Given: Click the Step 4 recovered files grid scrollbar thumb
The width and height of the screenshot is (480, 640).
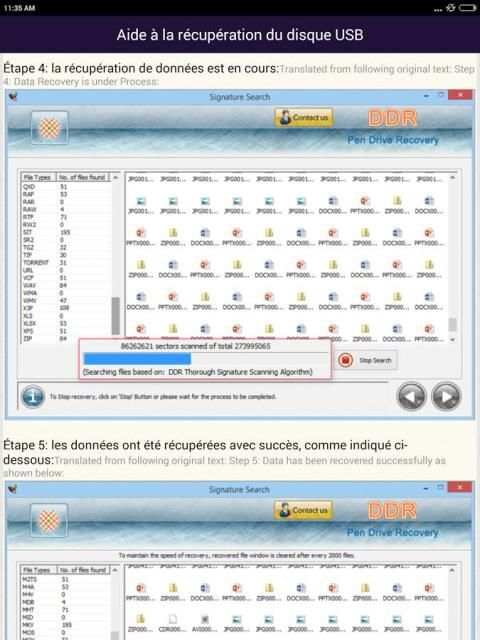Looking at the screenshot, I should (452, 325).
